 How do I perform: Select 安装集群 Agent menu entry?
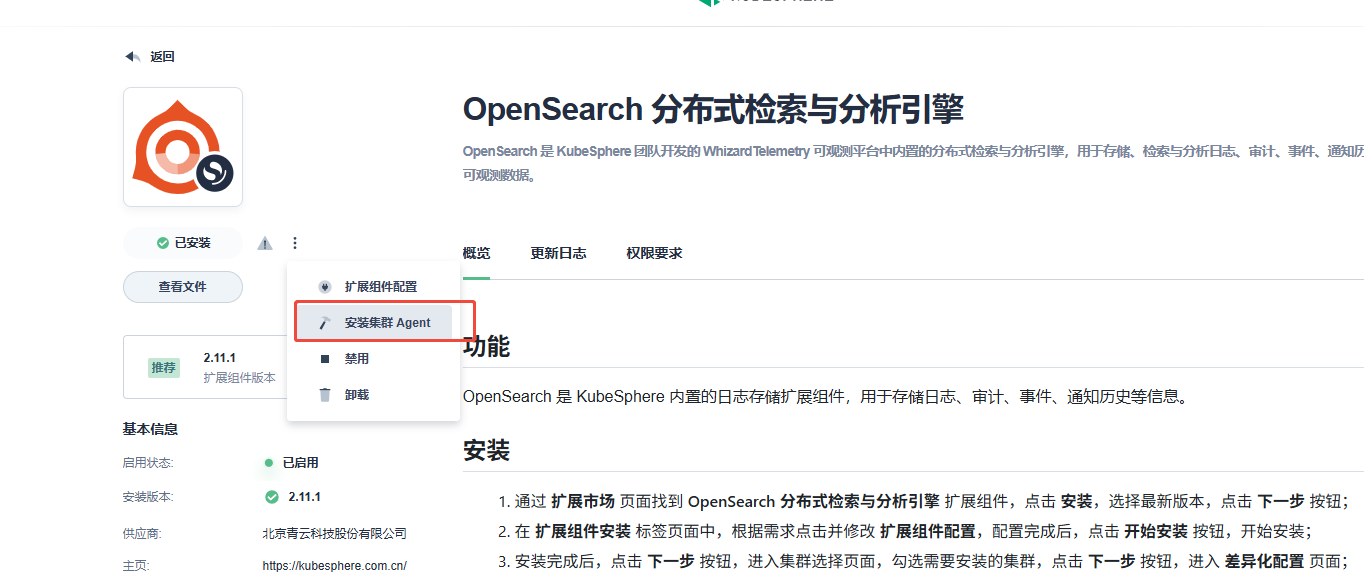(x=373, y=322)
